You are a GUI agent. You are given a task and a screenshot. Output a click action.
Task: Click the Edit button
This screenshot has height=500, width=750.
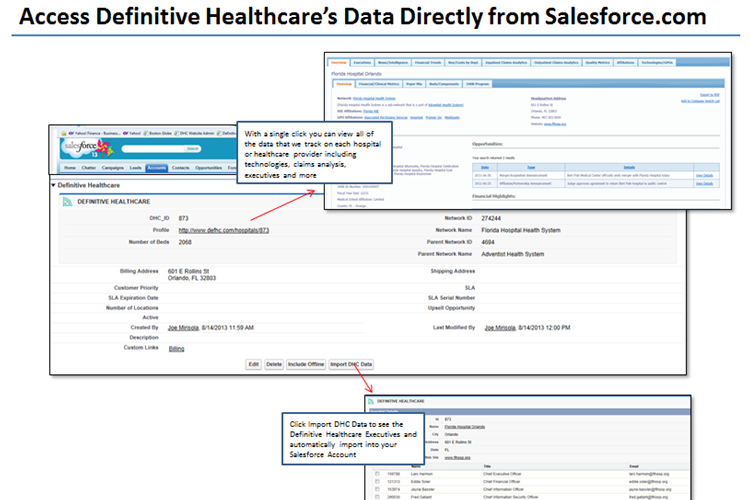(254, 365)
